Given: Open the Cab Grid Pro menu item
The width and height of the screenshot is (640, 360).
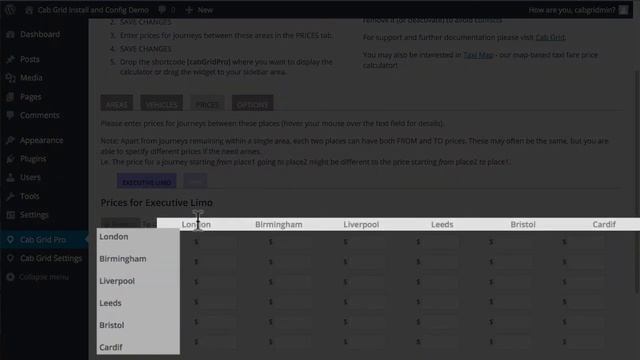Looking at the screenshot, I should 43,240.
